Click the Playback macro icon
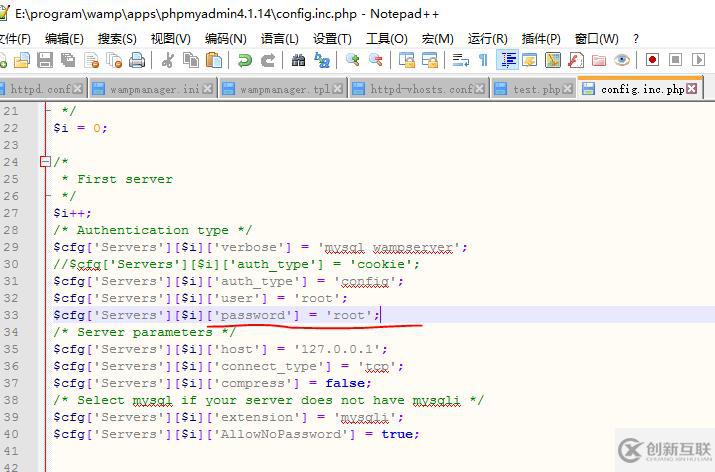 pyautogui.click(x=699, y=60)
